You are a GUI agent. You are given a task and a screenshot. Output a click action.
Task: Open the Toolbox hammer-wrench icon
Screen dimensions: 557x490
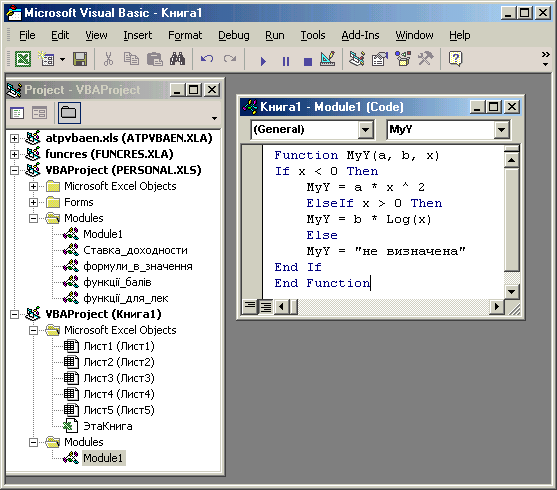tap(426, 59)
